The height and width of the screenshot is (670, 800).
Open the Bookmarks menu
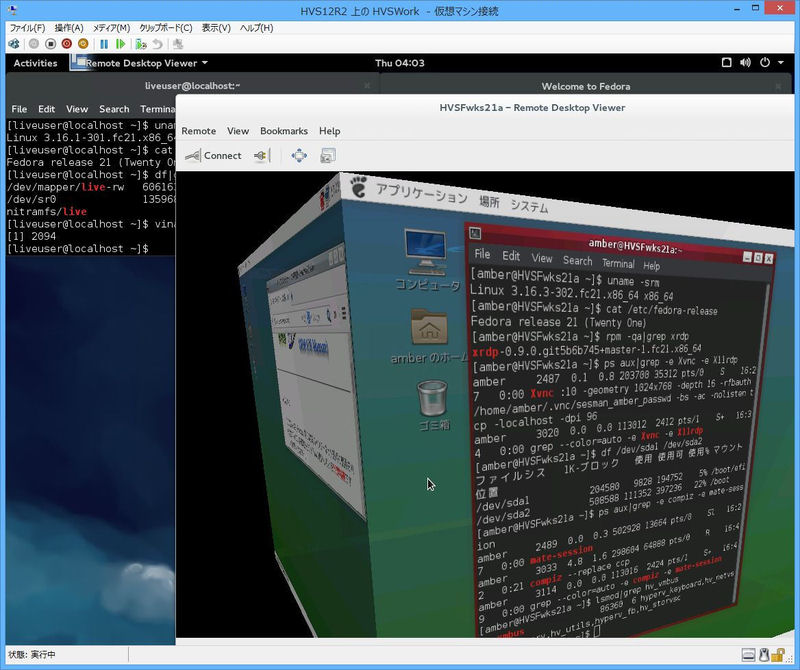(x=284, y=131)
